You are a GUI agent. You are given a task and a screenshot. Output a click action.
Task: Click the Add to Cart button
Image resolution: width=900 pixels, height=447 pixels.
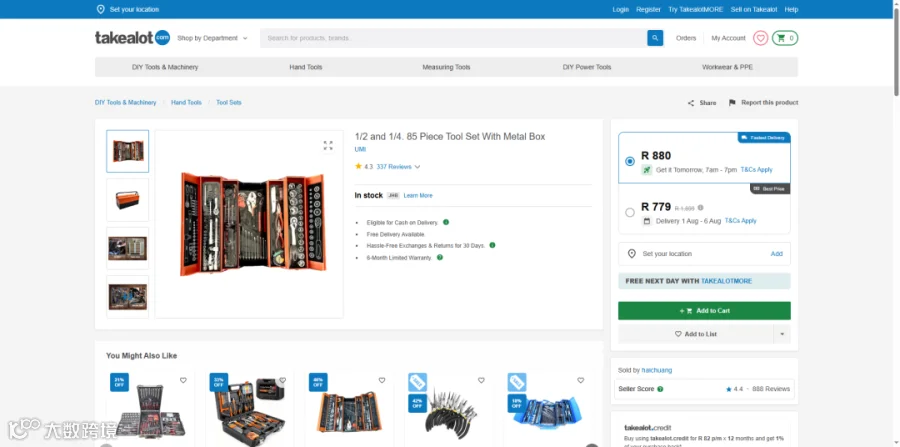704,310
